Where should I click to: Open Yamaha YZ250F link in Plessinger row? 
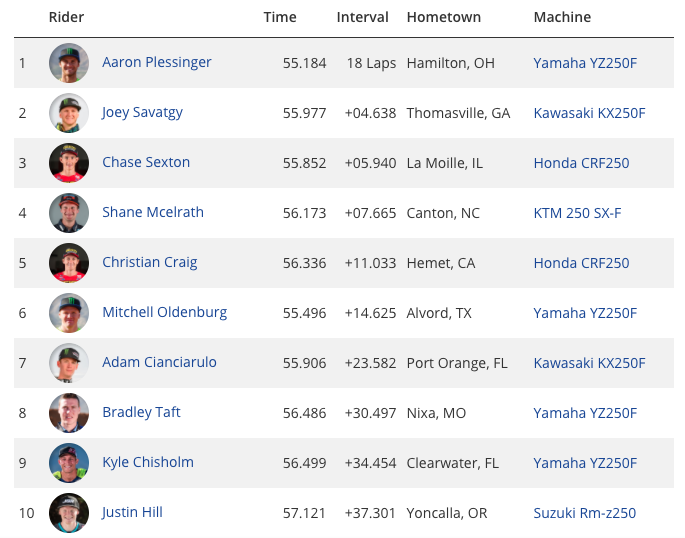pos(585,63)
